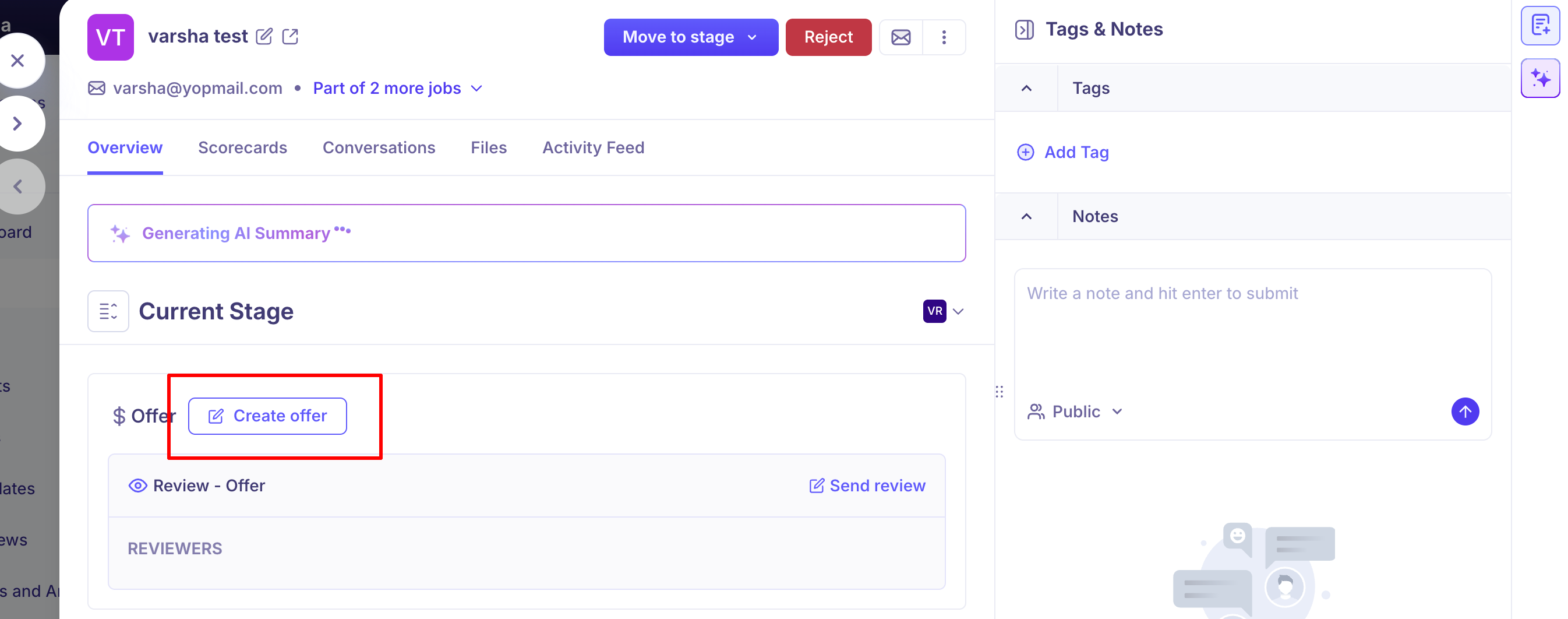
Task: Switch to the Scorecards tab
Action: [x=242, y=147]
